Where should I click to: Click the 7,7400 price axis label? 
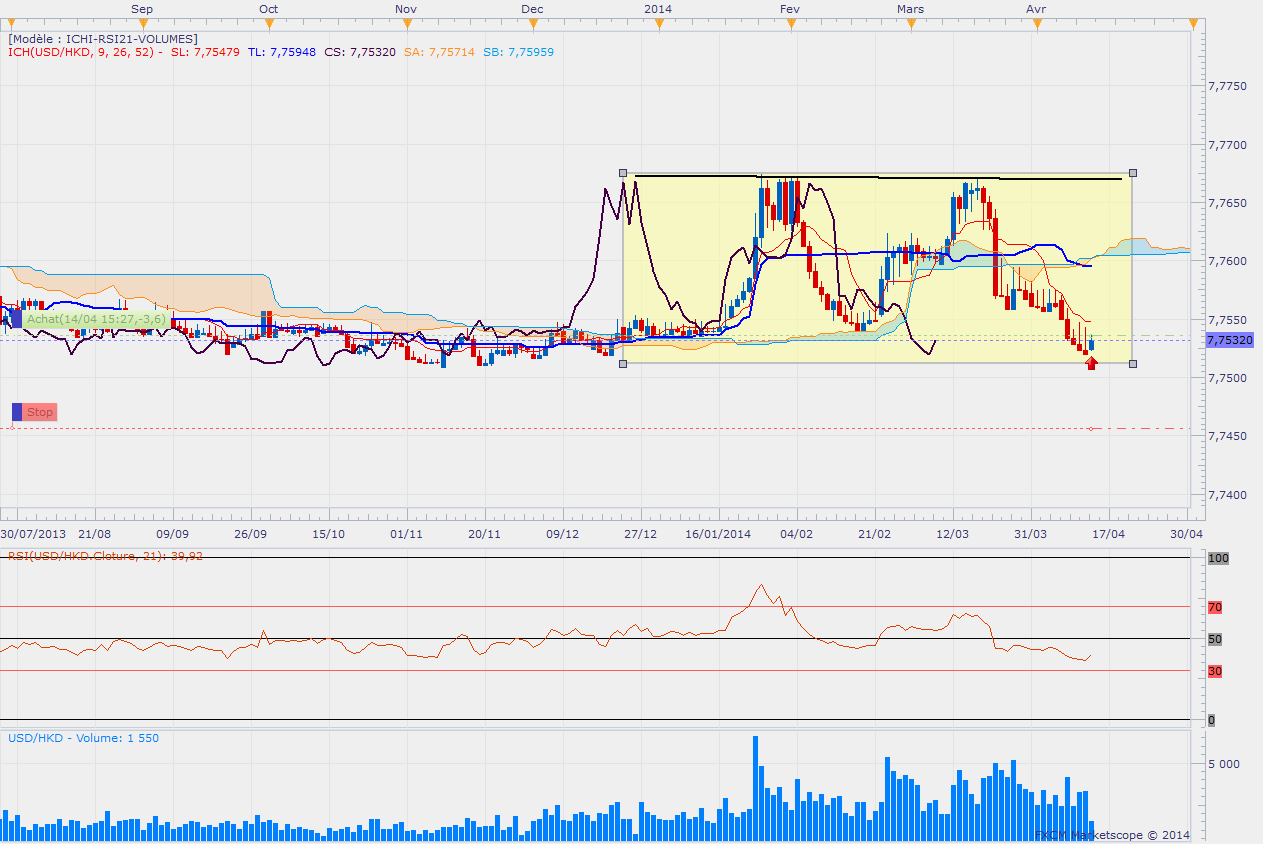tap(1226, 494)
